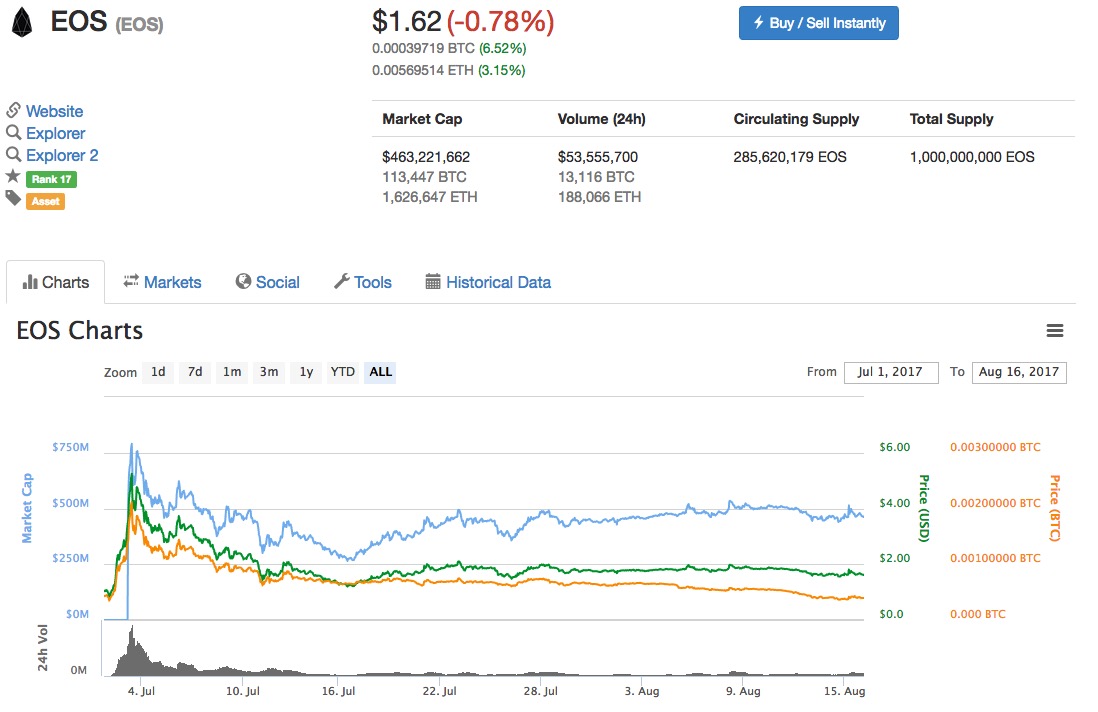The width and height of the screenshot is (1098, 712).
Task: Click the star icon beside Rank 17
Action: [x=13, y=177]
